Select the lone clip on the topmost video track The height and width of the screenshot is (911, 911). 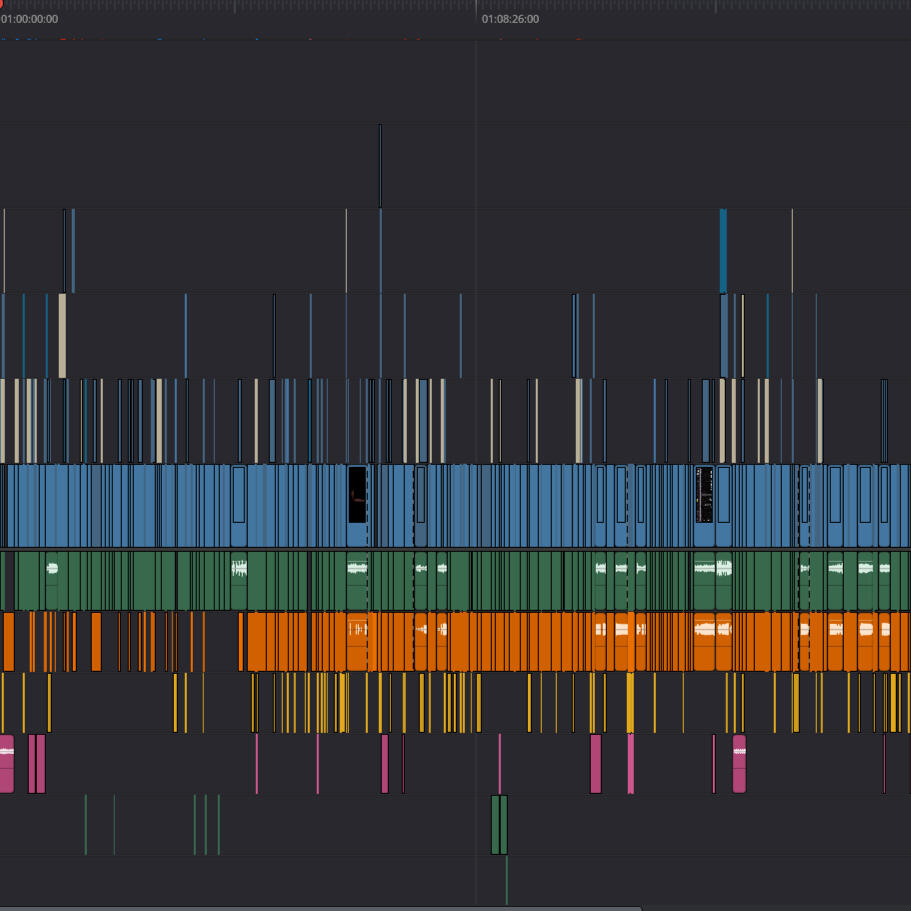pyautogui.click(x=380, y=165)
